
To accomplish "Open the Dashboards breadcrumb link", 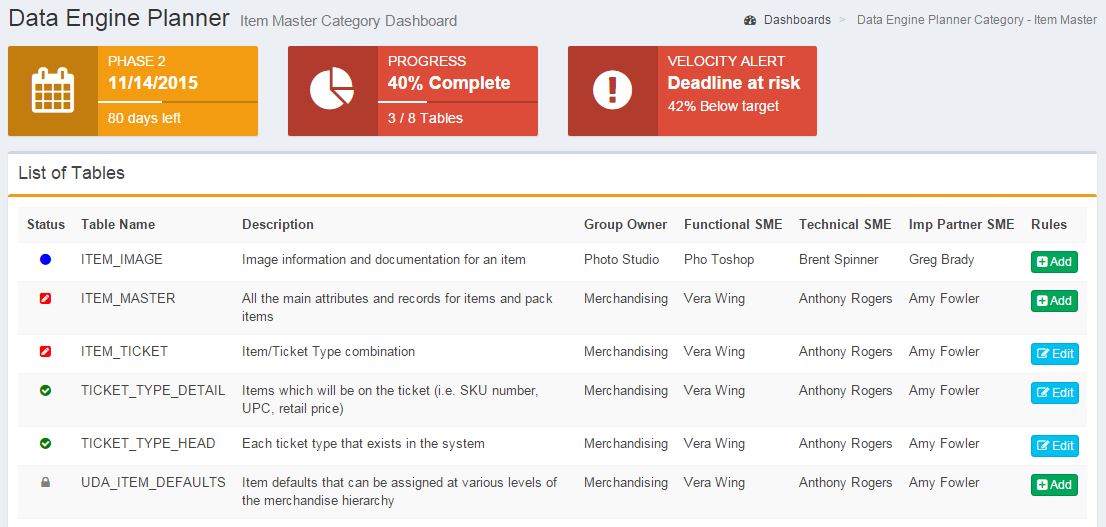I will click(797, 20).
